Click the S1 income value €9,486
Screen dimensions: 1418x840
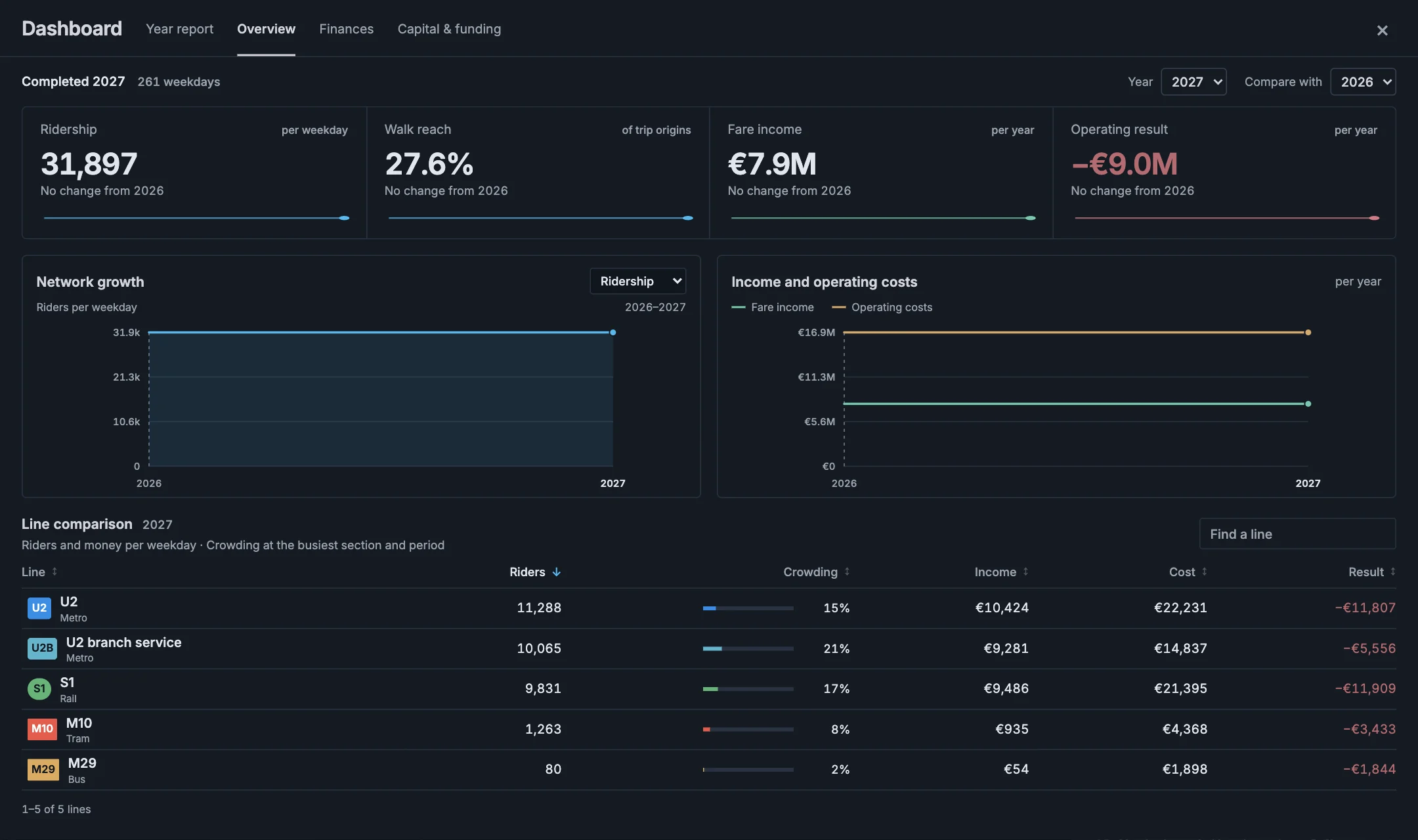tap(1006, 688)
